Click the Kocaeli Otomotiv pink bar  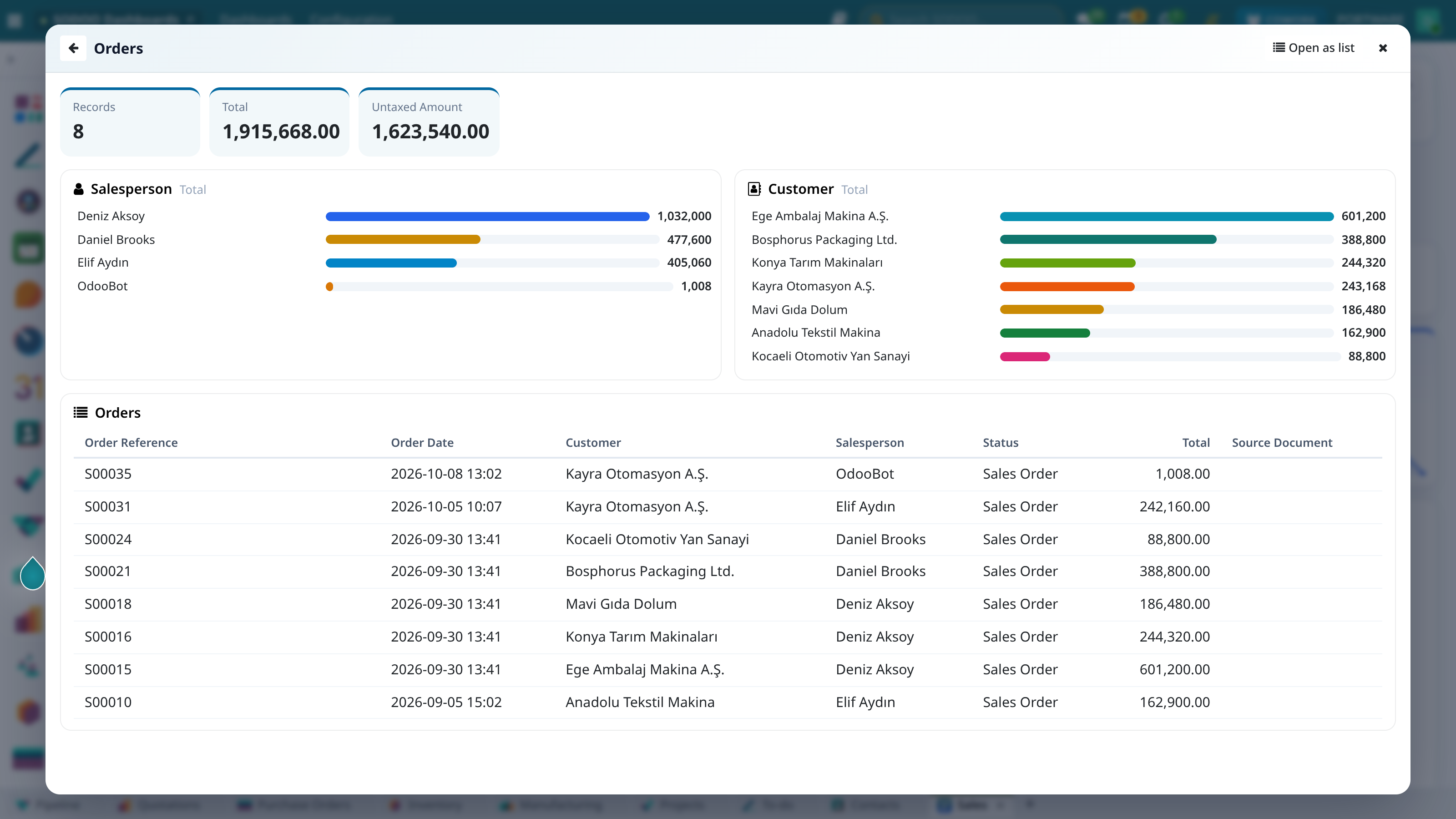pyautogui.click(x=1025, y=357)
